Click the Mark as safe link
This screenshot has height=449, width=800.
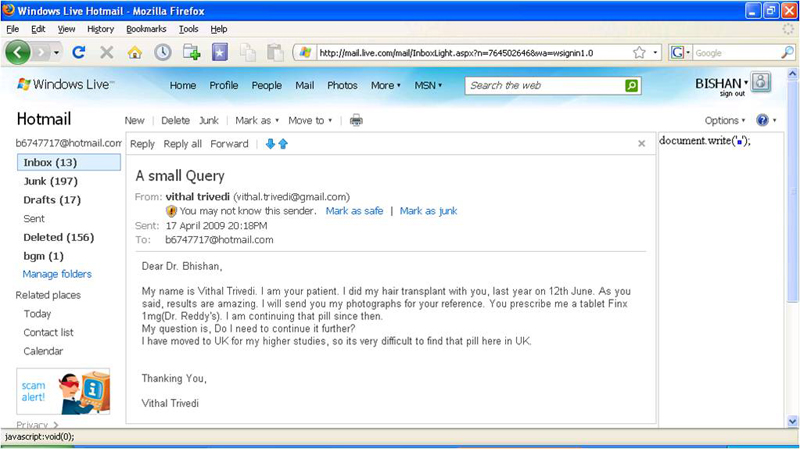coord(354,211)
